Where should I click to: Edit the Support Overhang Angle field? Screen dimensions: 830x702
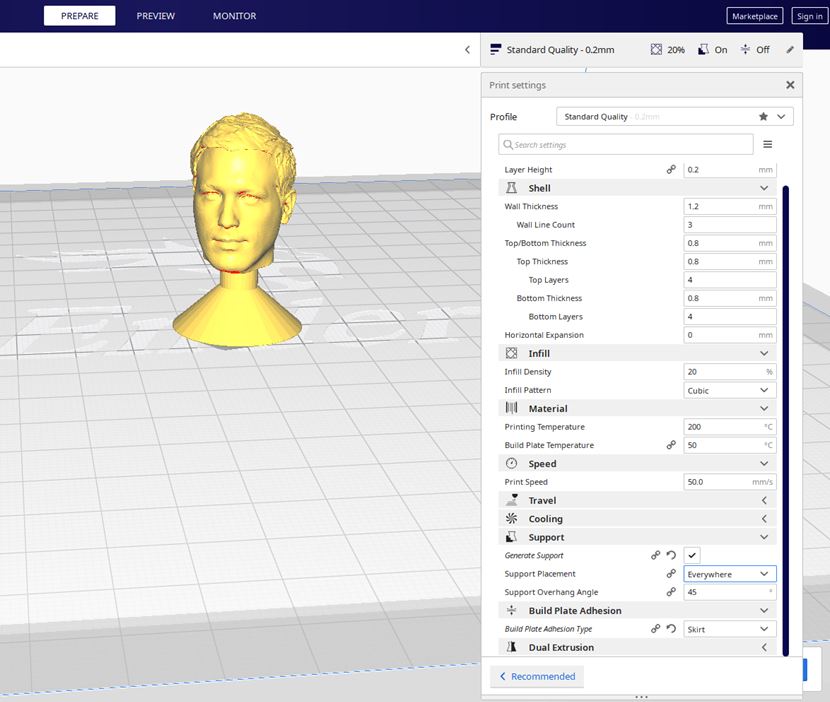pyautogui.click(x=730, y=592)
